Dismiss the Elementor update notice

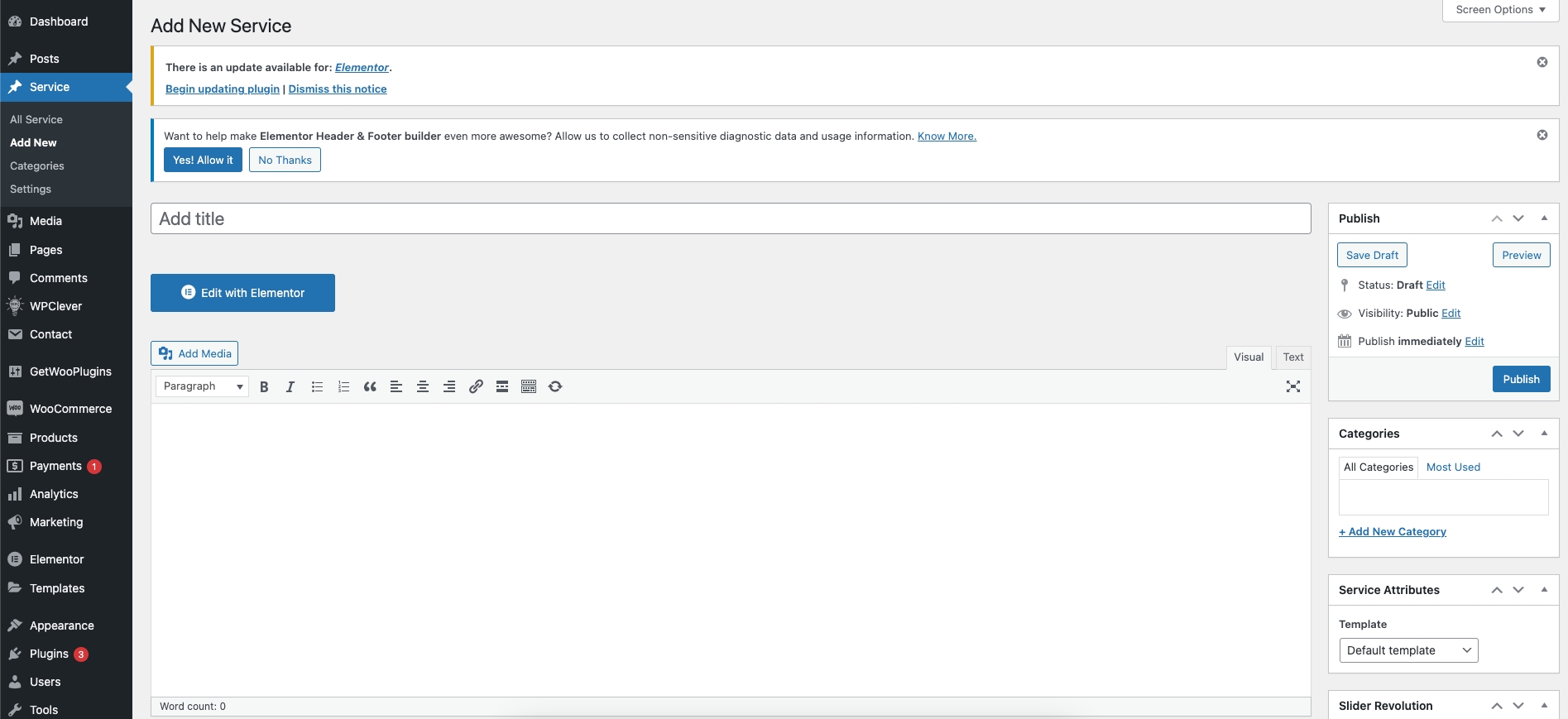(x=1542, y=62)
